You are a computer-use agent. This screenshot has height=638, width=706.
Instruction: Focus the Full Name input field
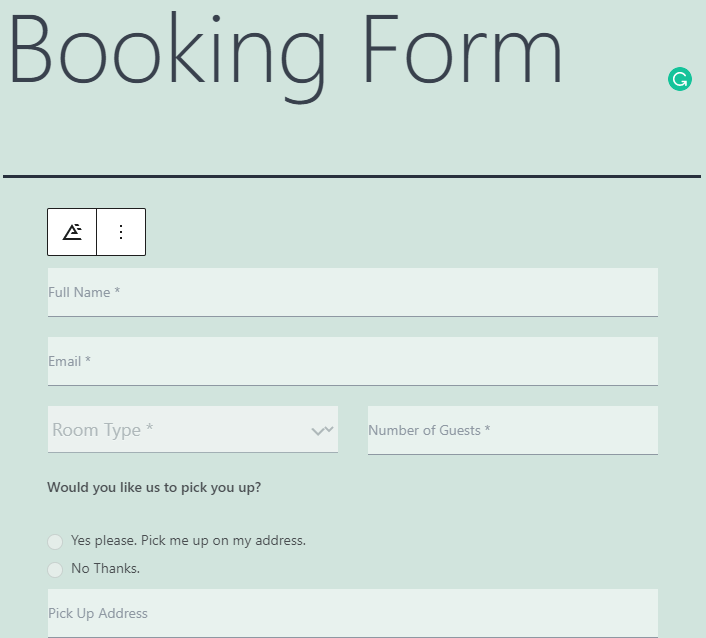[x=353, y=292]
